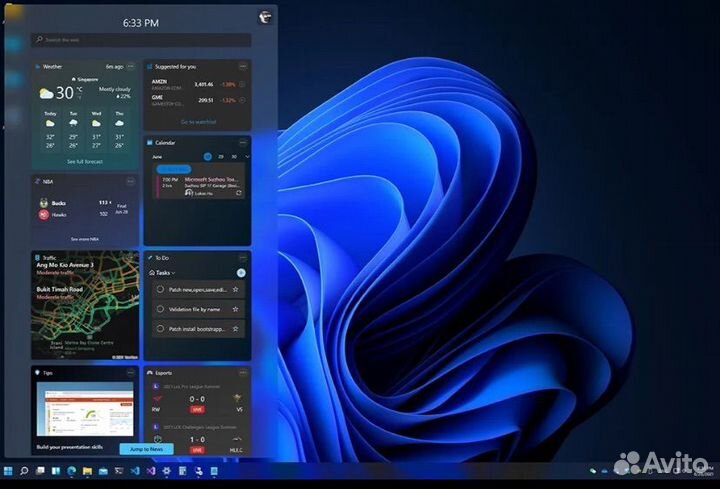Click the Search the web field
The width and height of the screenshot is (720, 489).
[x=141, y=40]
